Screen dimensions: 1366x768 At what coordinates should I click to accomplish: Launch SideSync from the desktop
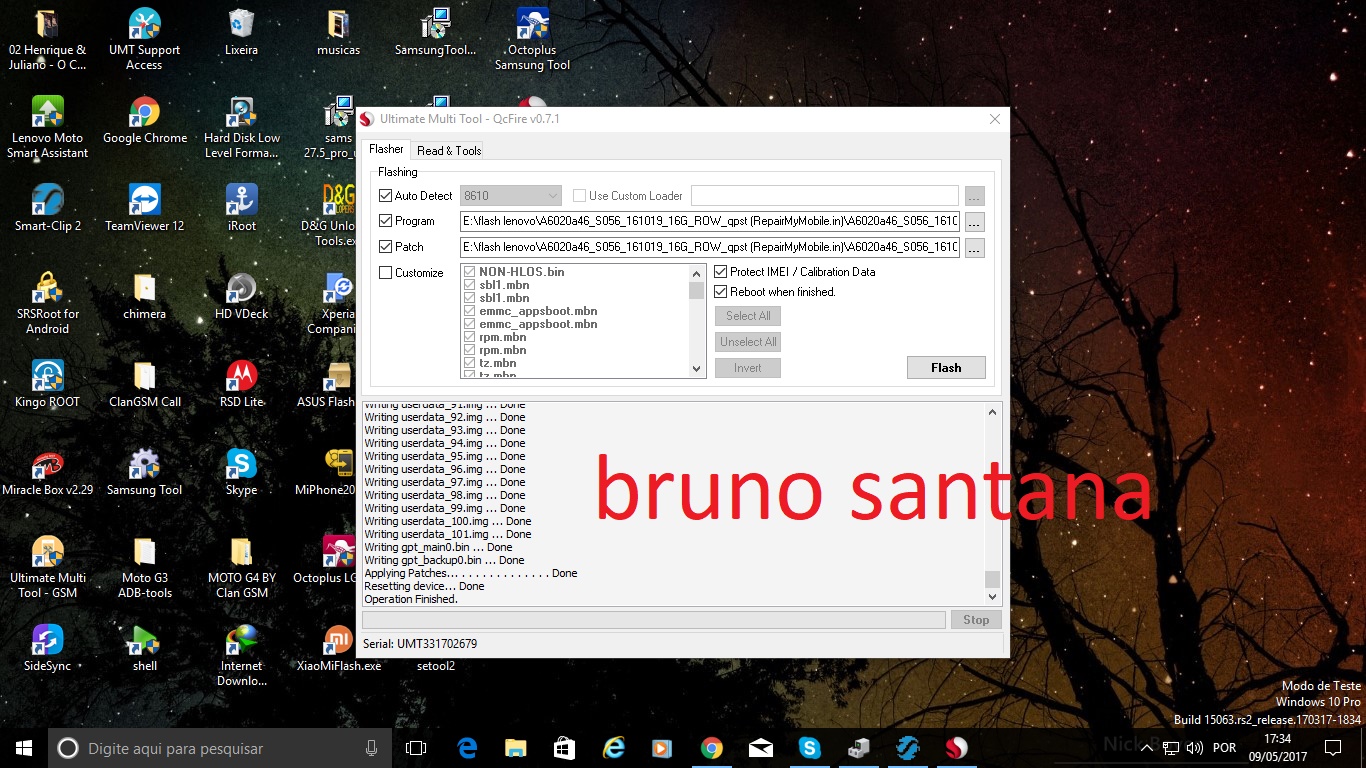click(x=48, y=649)
